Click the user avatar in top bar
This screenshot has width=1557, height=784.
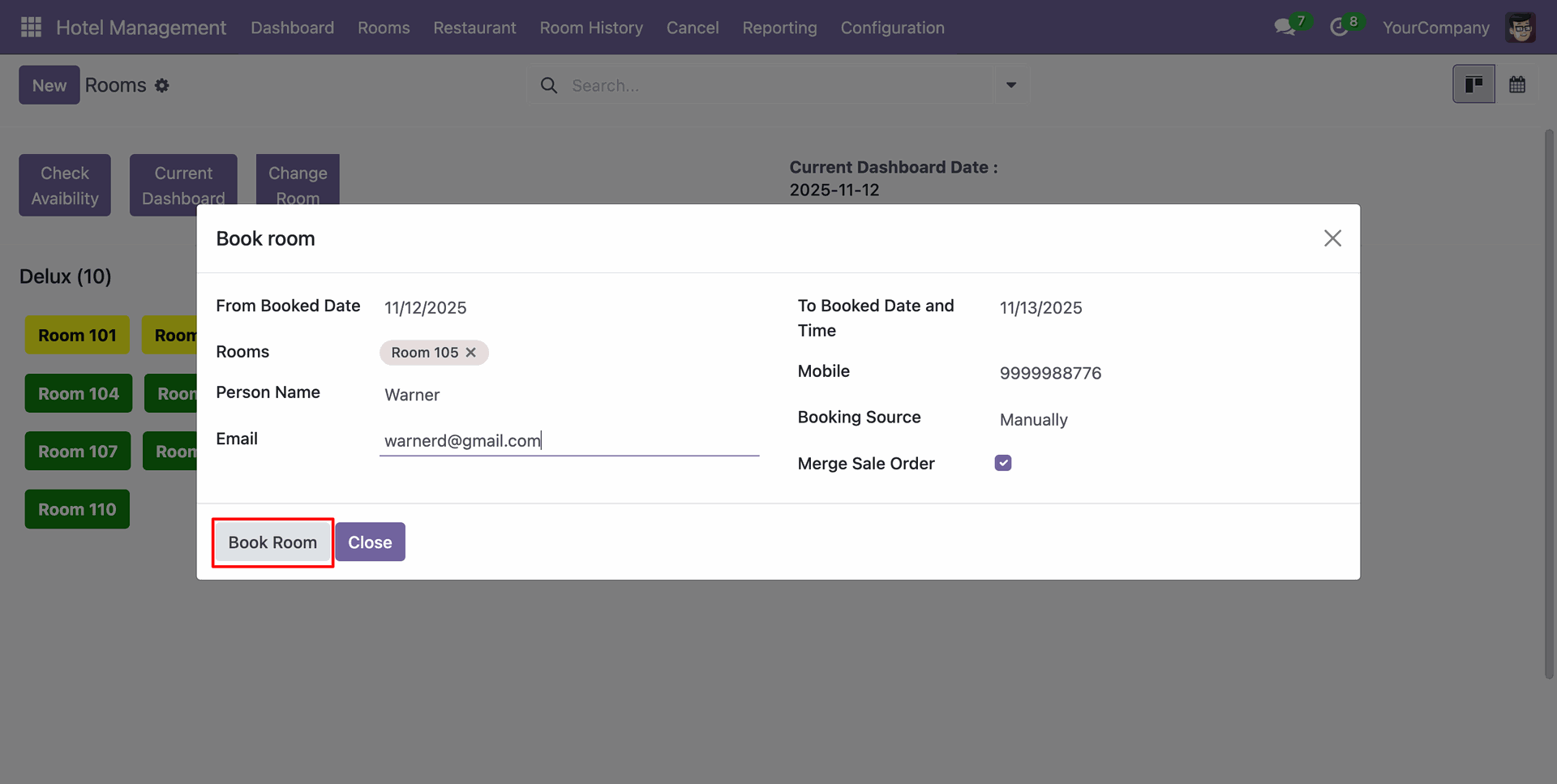pos(1520,28)
